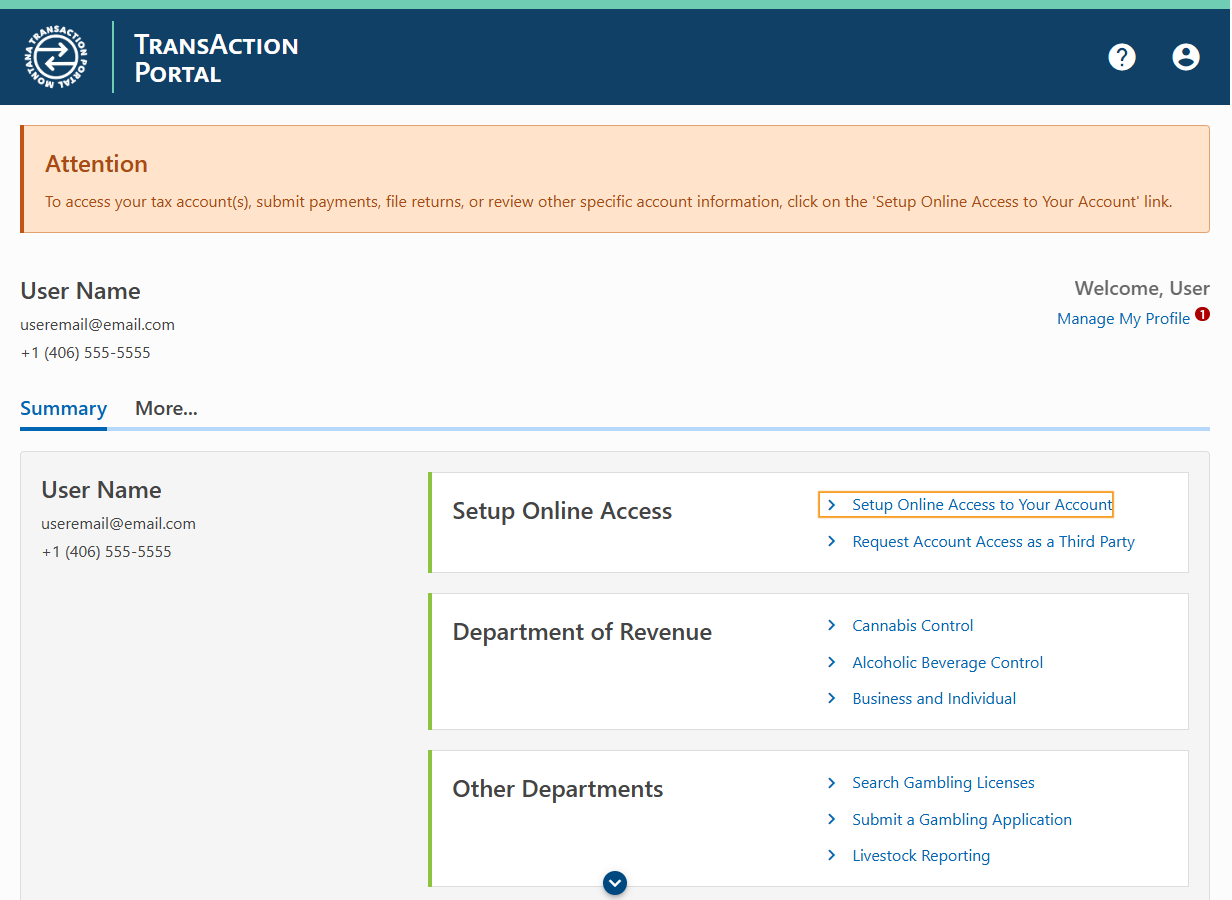Open Request Account Access as a Third Party
The height and width of the screenshot is (900, 1232).
click(x=993, y=541)
